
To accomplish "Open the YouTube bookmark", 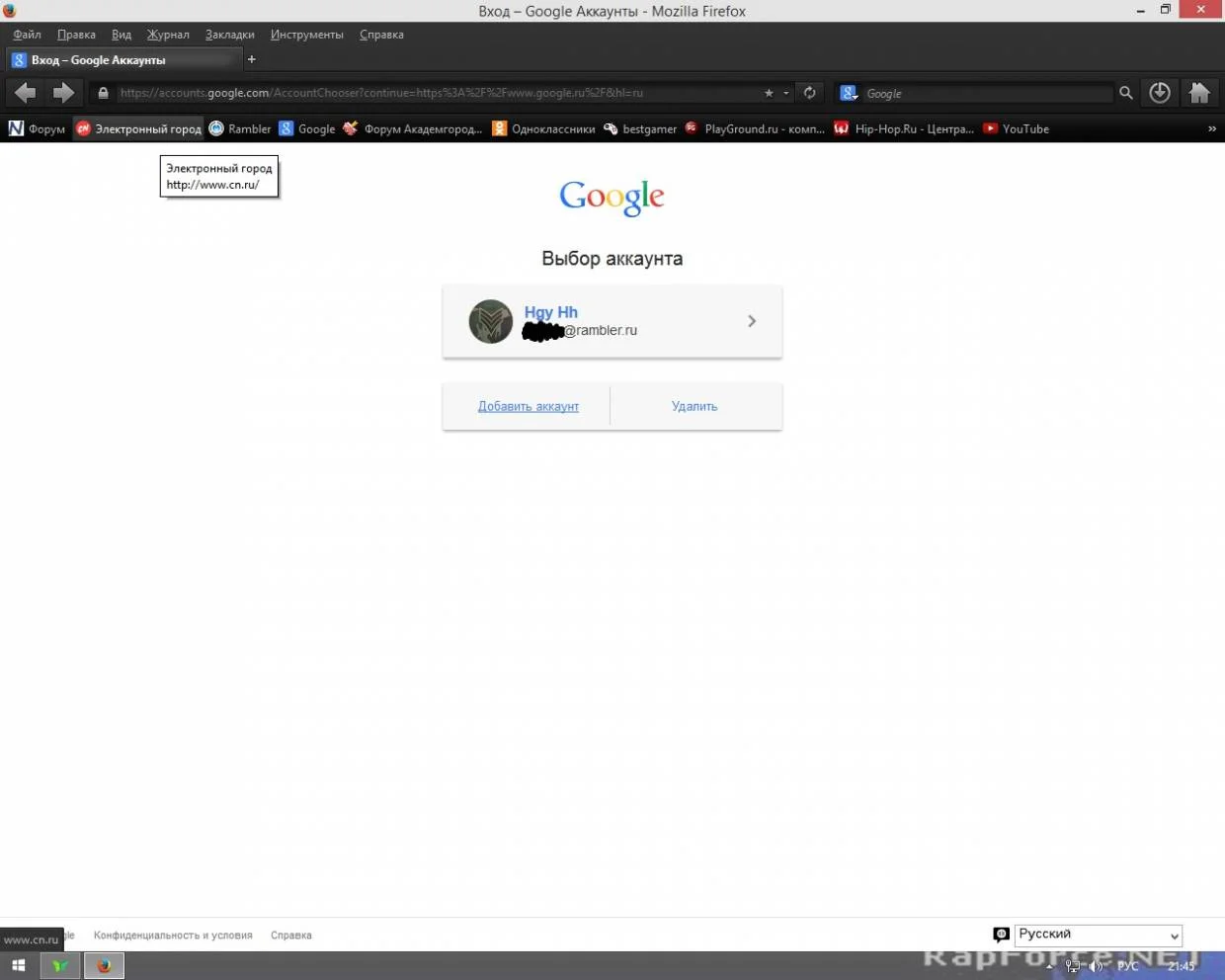I will 1017,128.
